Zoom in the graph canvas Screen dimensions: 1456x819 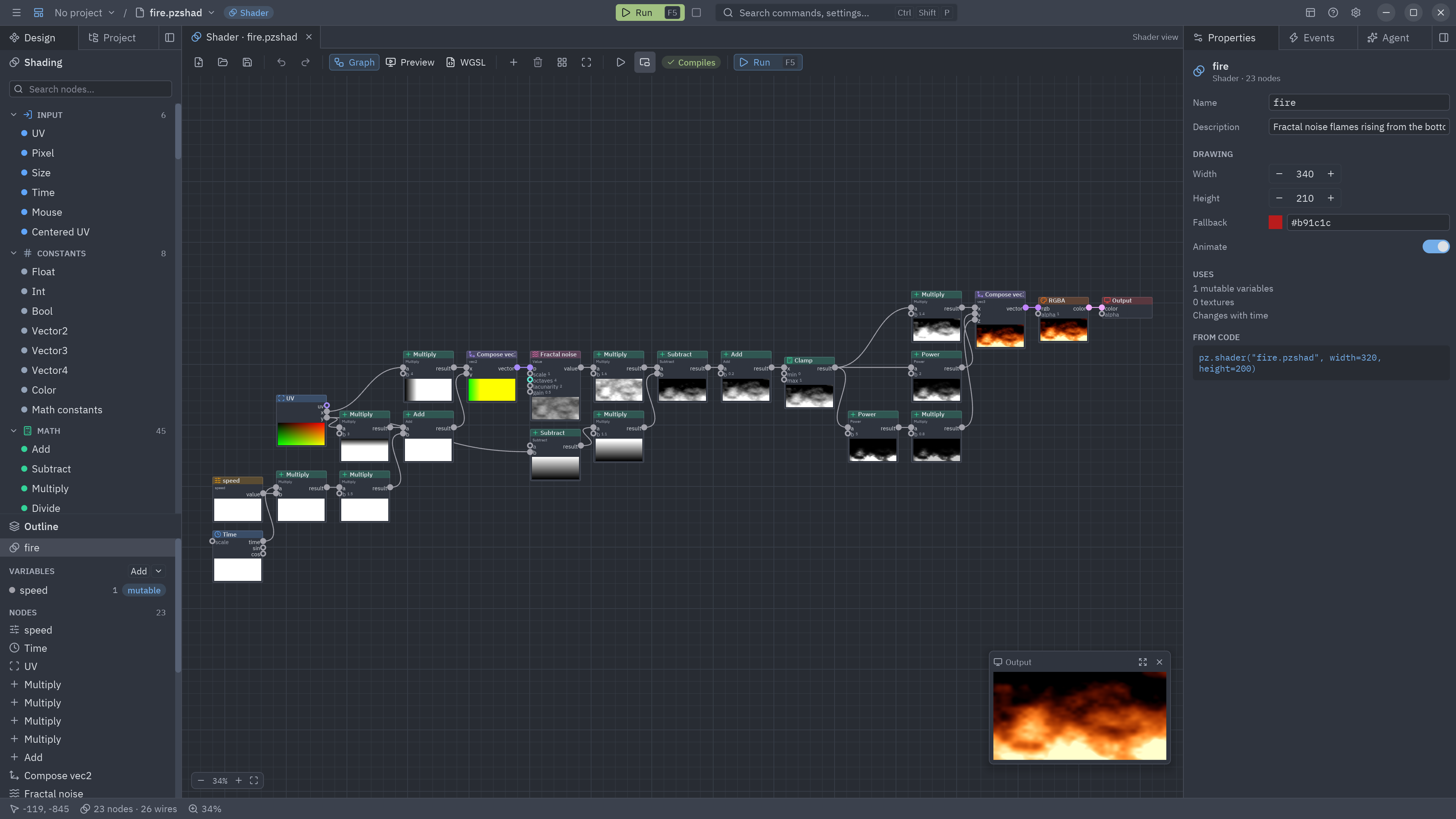tap(238, 781)
